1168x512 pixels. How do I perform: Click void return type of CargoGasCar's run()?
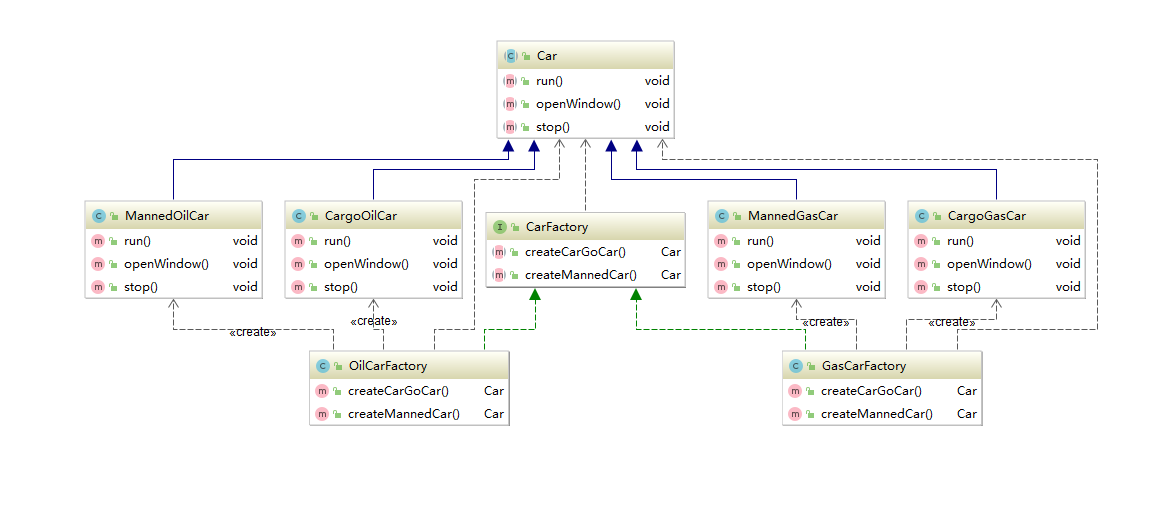click(x=1067, y=241)
